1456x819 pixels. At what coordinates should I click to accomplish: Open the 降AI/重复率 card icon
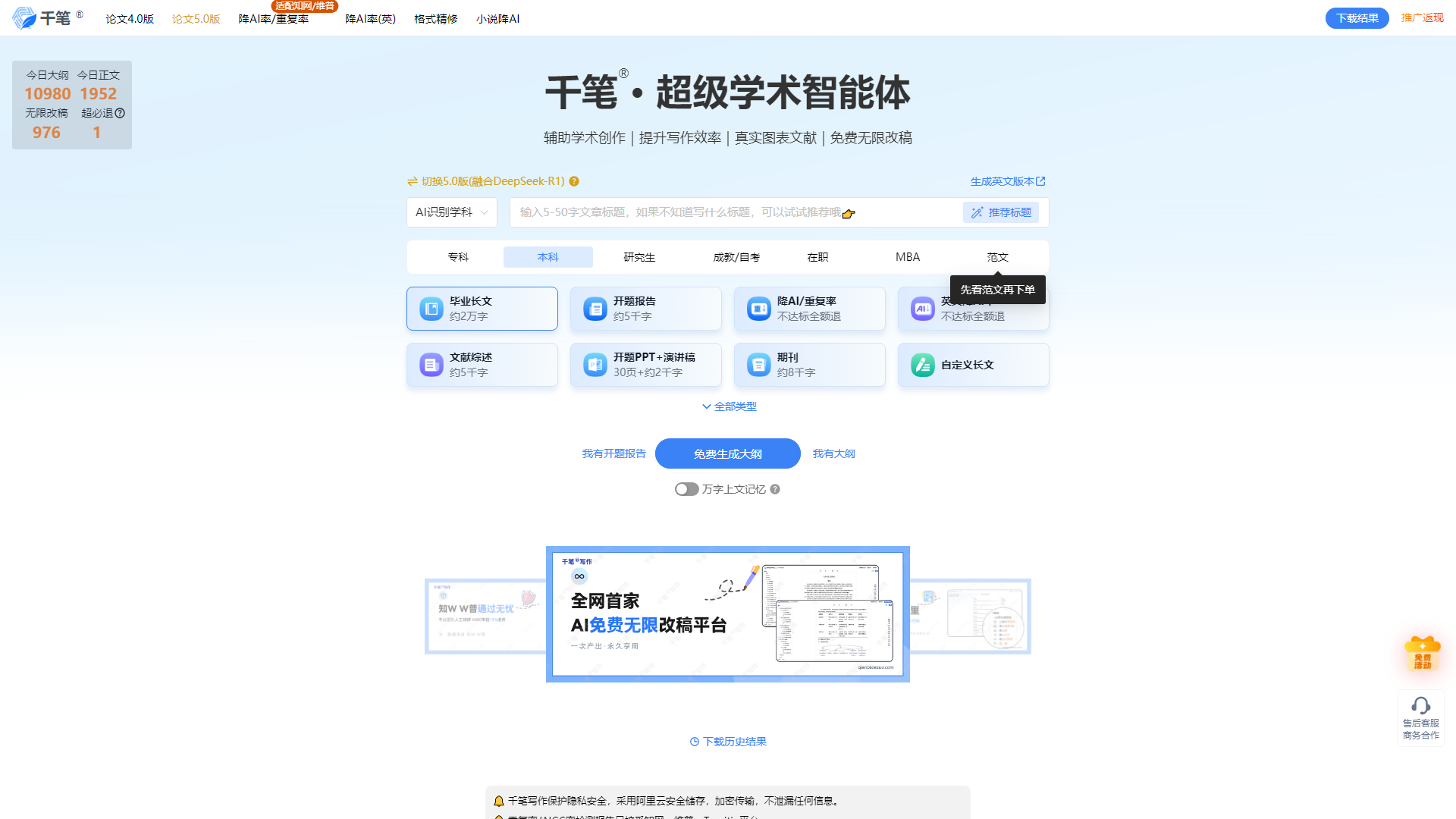(758, 308)
